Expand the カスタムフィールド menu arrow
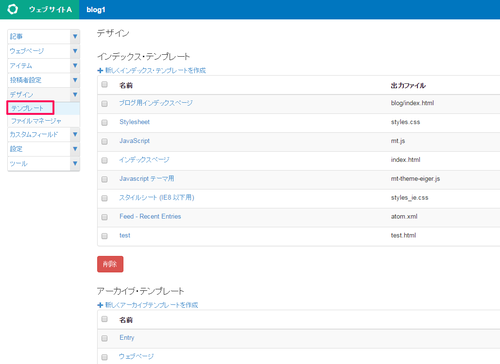 (x=75, y=134)
